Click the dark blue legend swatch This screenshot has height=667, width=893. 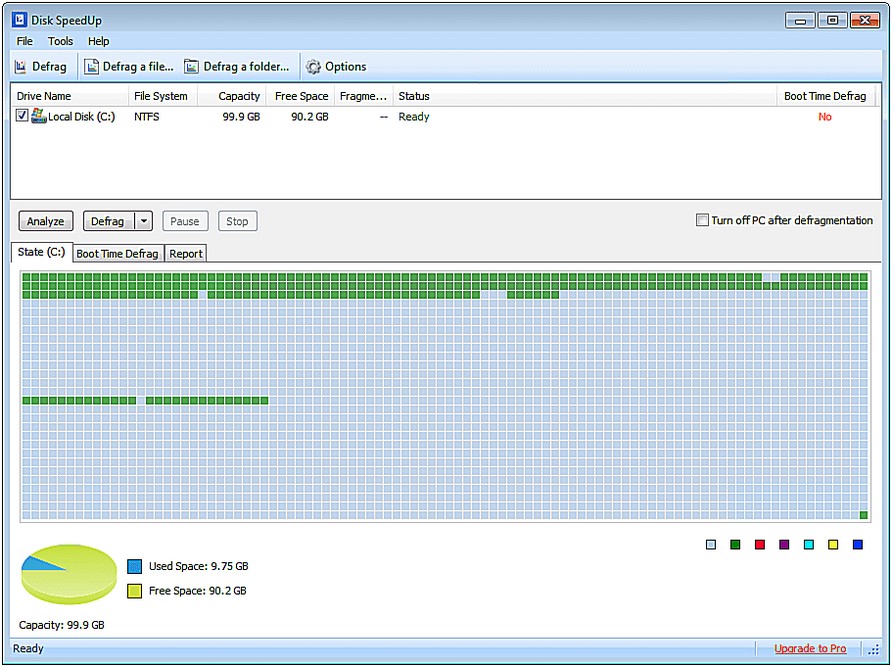coord(858,545)
